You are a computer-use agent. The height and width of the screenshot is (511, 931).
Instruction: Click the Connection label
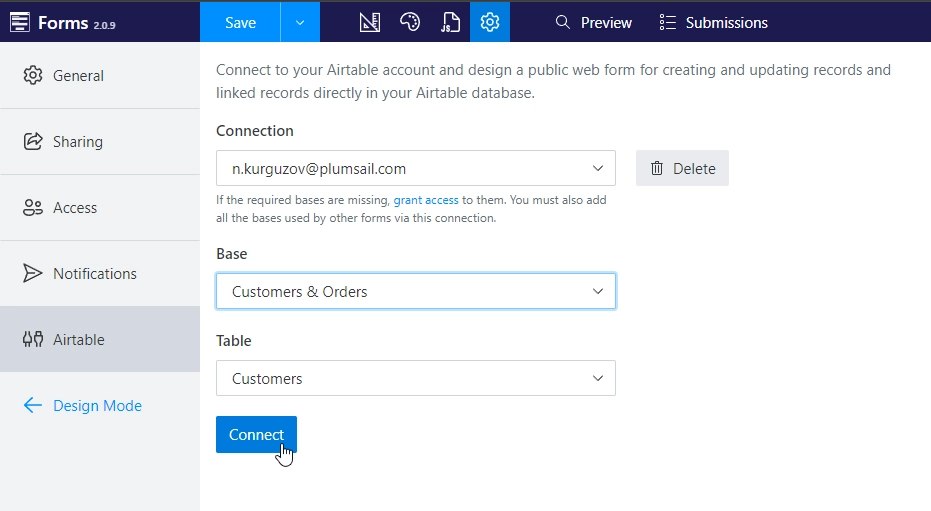[x=255, y=131]
